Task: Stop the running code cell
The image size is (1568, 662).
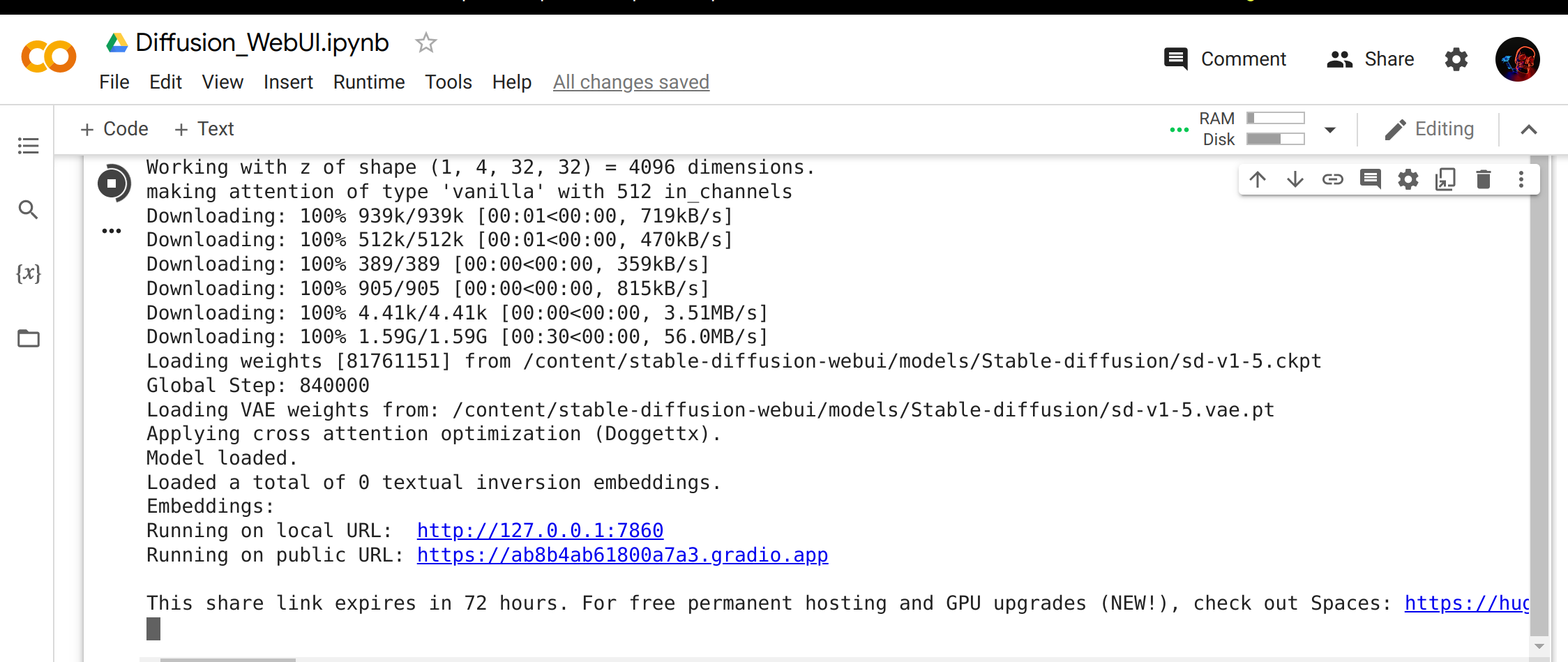Action: 114,183
